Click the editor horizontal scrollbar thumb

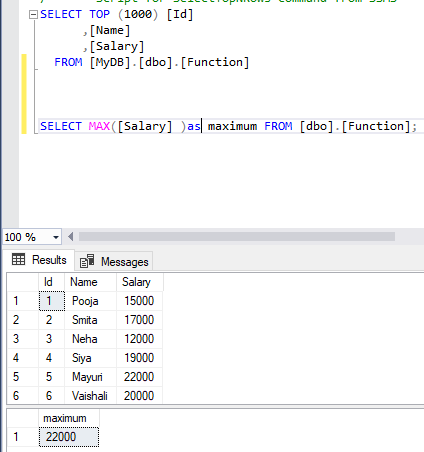(x=237, y=237)
